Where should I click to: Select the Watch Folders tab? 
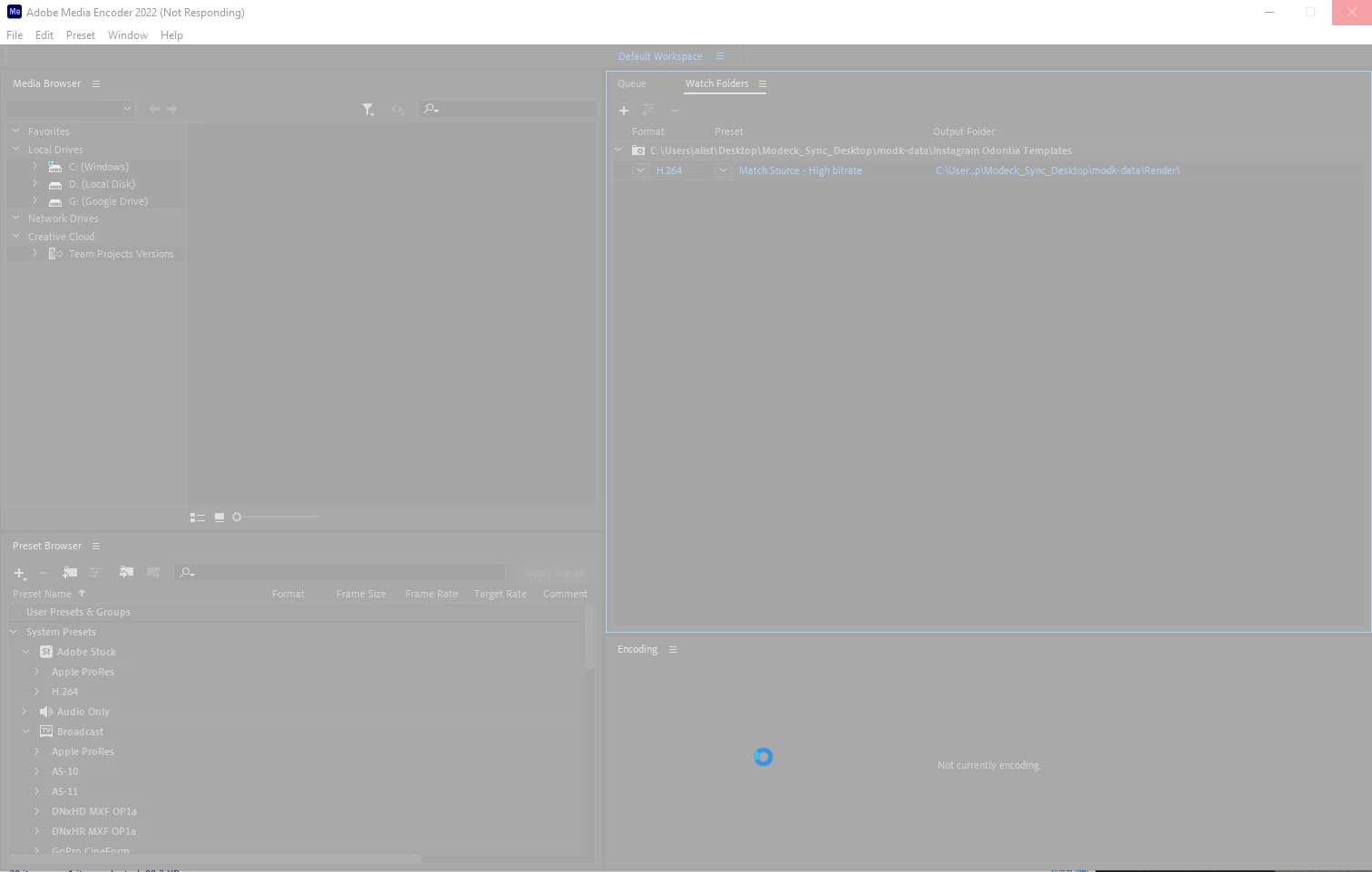point(717,83)
